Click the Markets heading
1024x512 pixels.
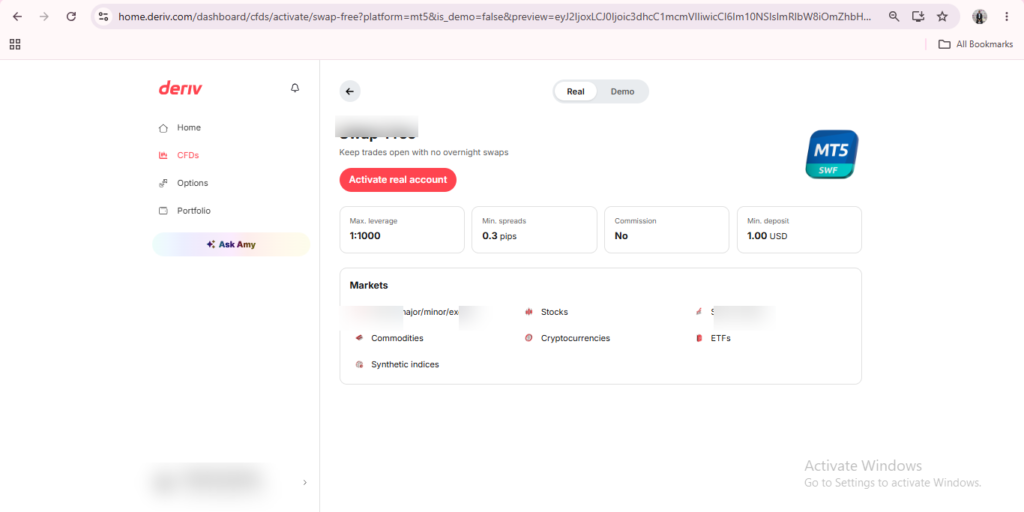pos(369,285)
